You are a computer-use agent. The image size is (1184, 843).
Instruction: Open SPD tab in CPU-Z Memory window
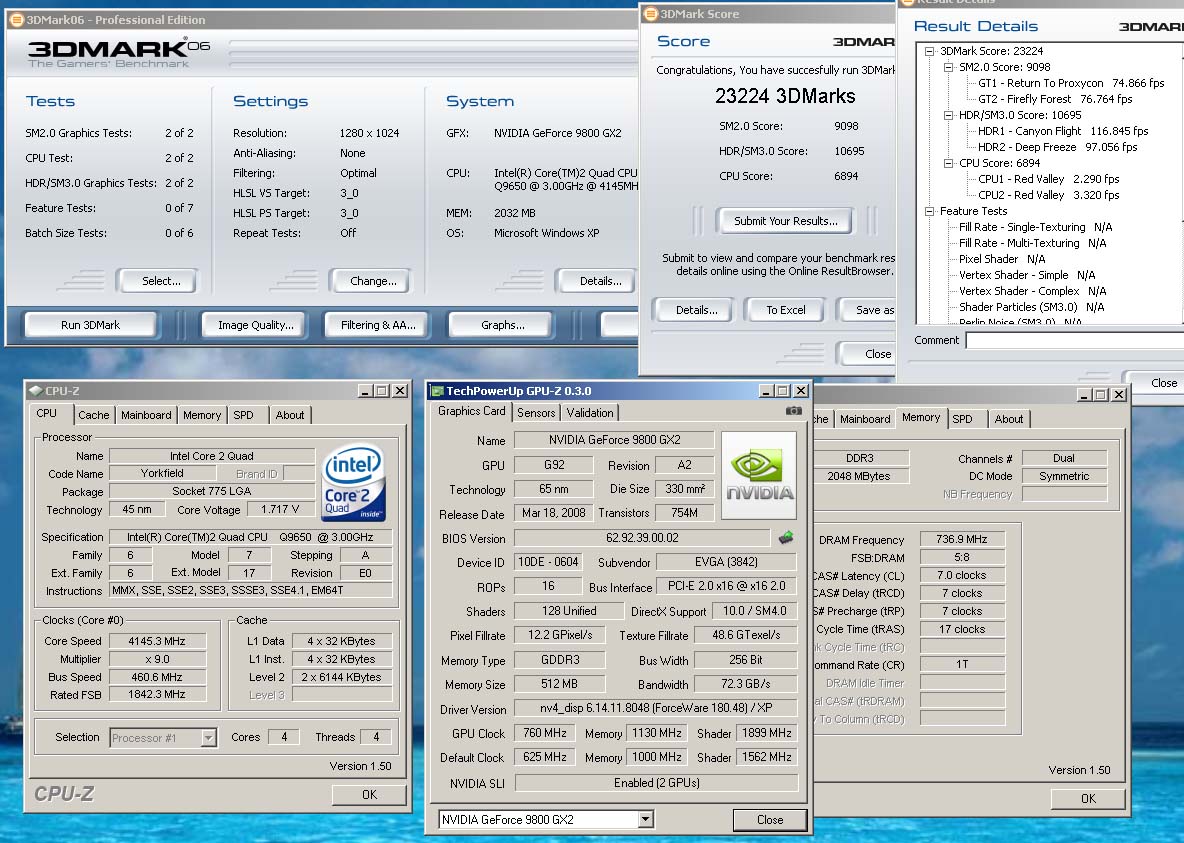(x=962, y=418)
